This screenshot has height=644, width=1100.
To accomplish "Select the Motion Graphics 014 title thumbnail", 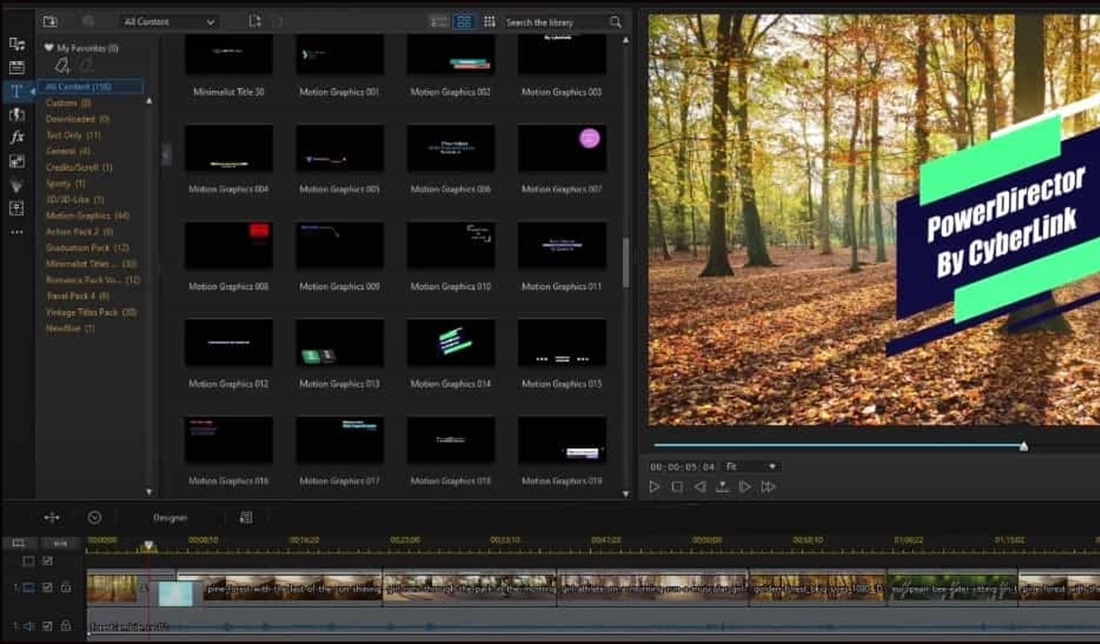I will [450, 343].
